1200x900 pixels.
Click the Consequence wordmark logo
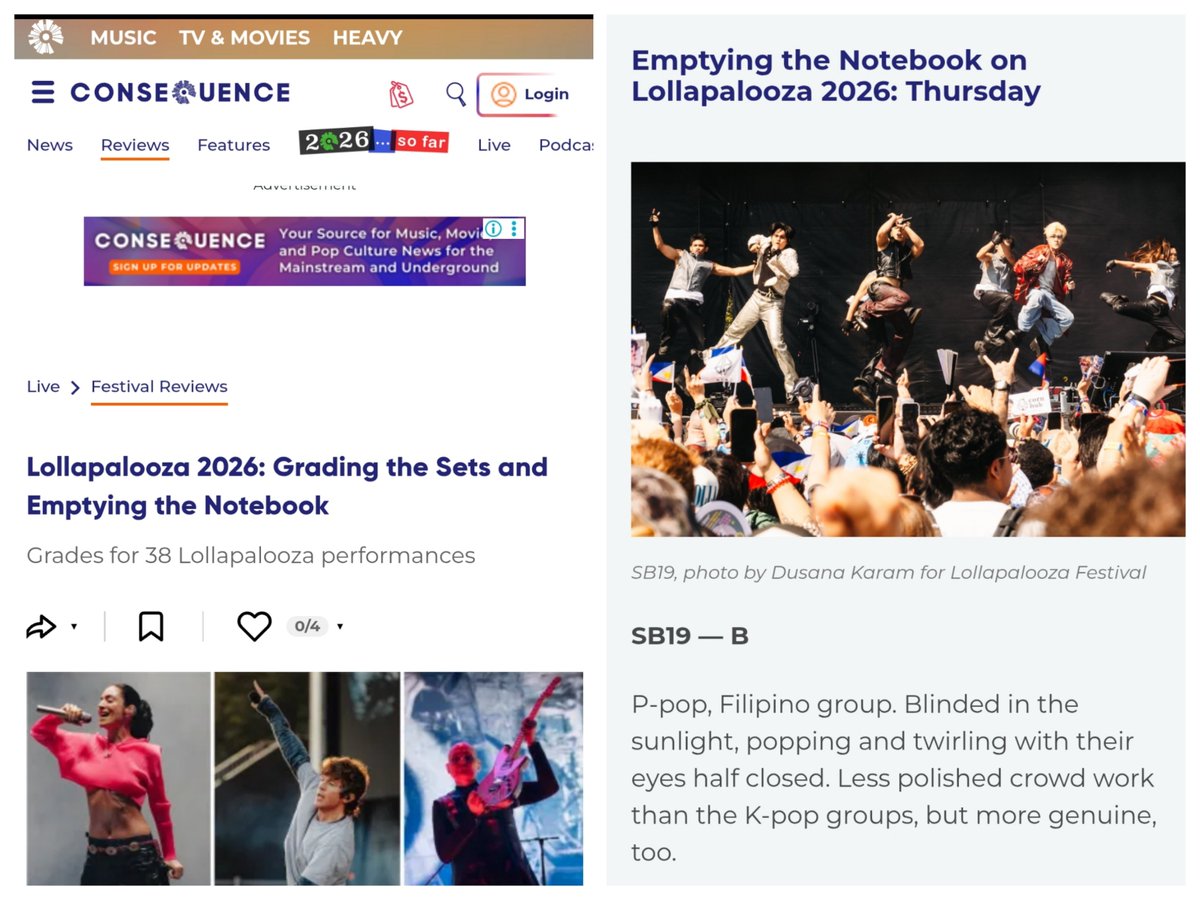180,93
